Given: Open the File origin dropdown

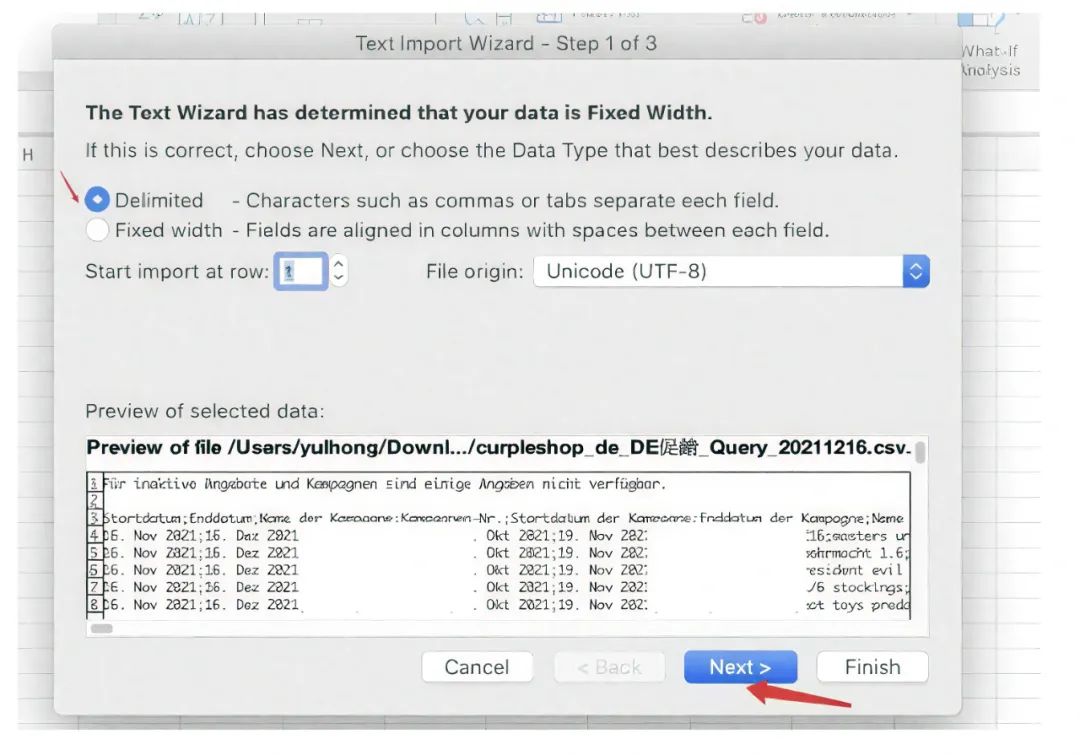Looking at the screenshot, I should (x=731, y=271).
